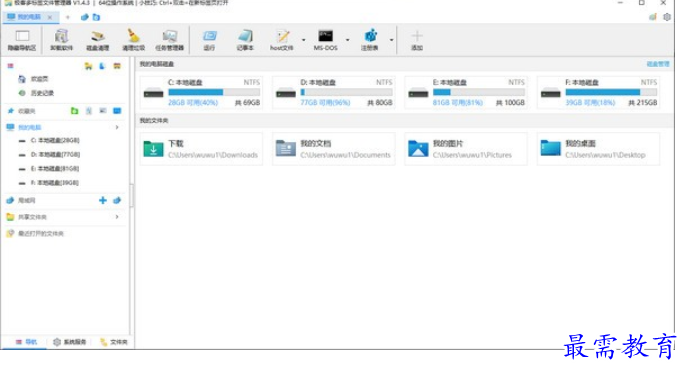The width and height of the screenshot is (685, 378).
Task: Click the cloud icon right of 局域网 row
Action: coord(117,201)
